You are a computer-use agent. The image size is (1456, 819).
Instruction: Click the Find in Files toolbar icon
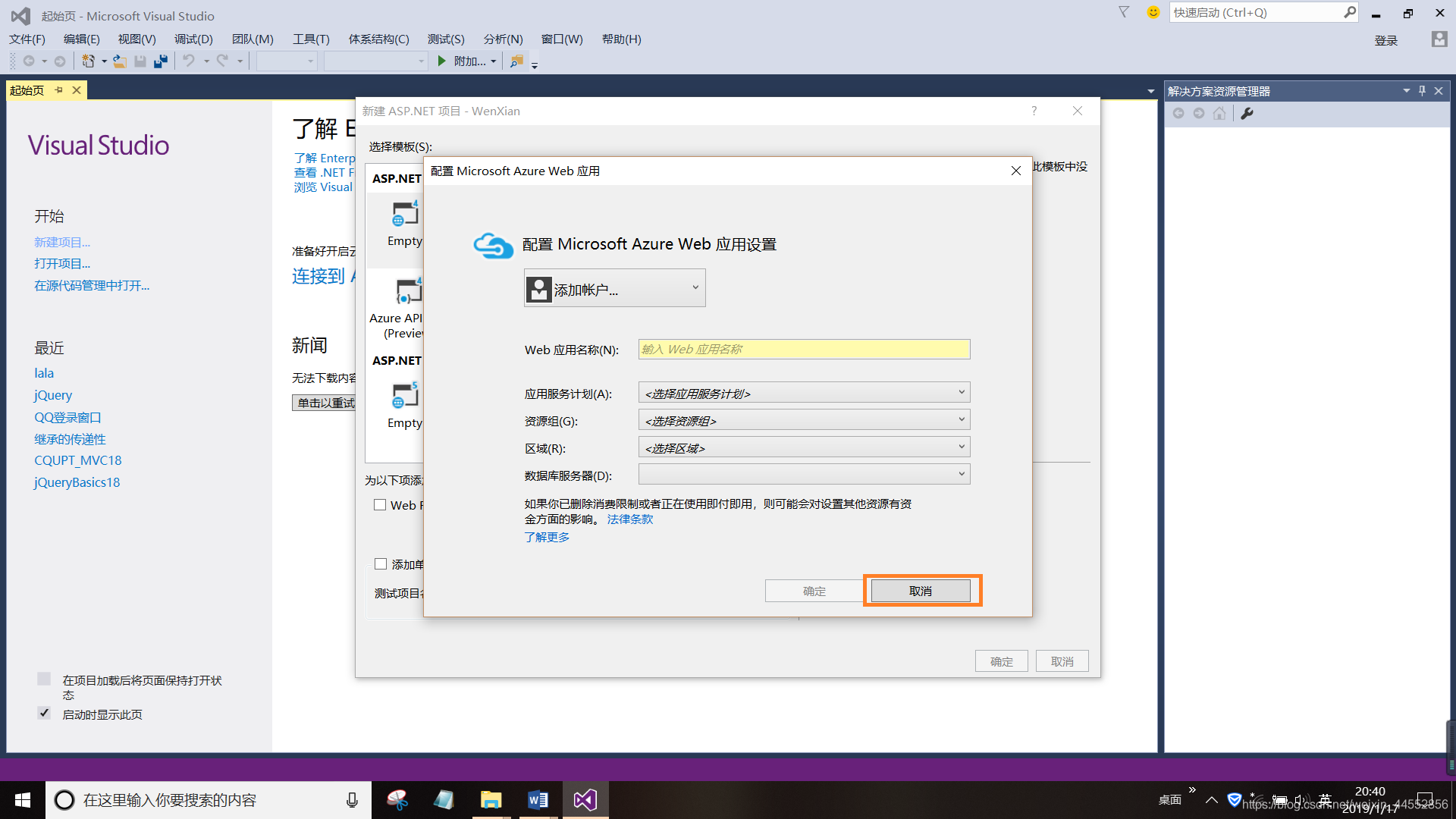coord(516,61)
